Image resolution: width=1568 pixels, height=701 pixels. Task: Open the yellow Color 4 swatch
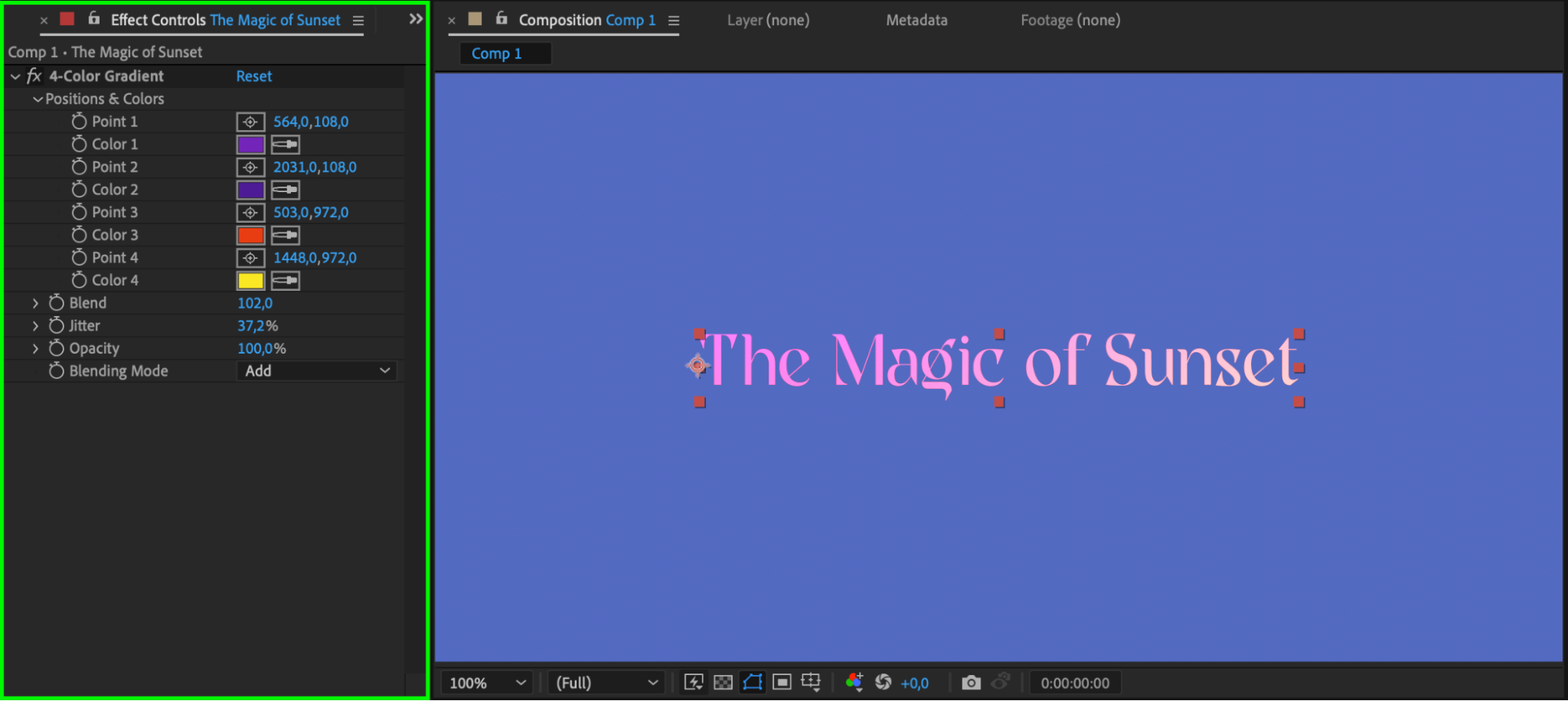pyautogui.click(x=250, y=281)
